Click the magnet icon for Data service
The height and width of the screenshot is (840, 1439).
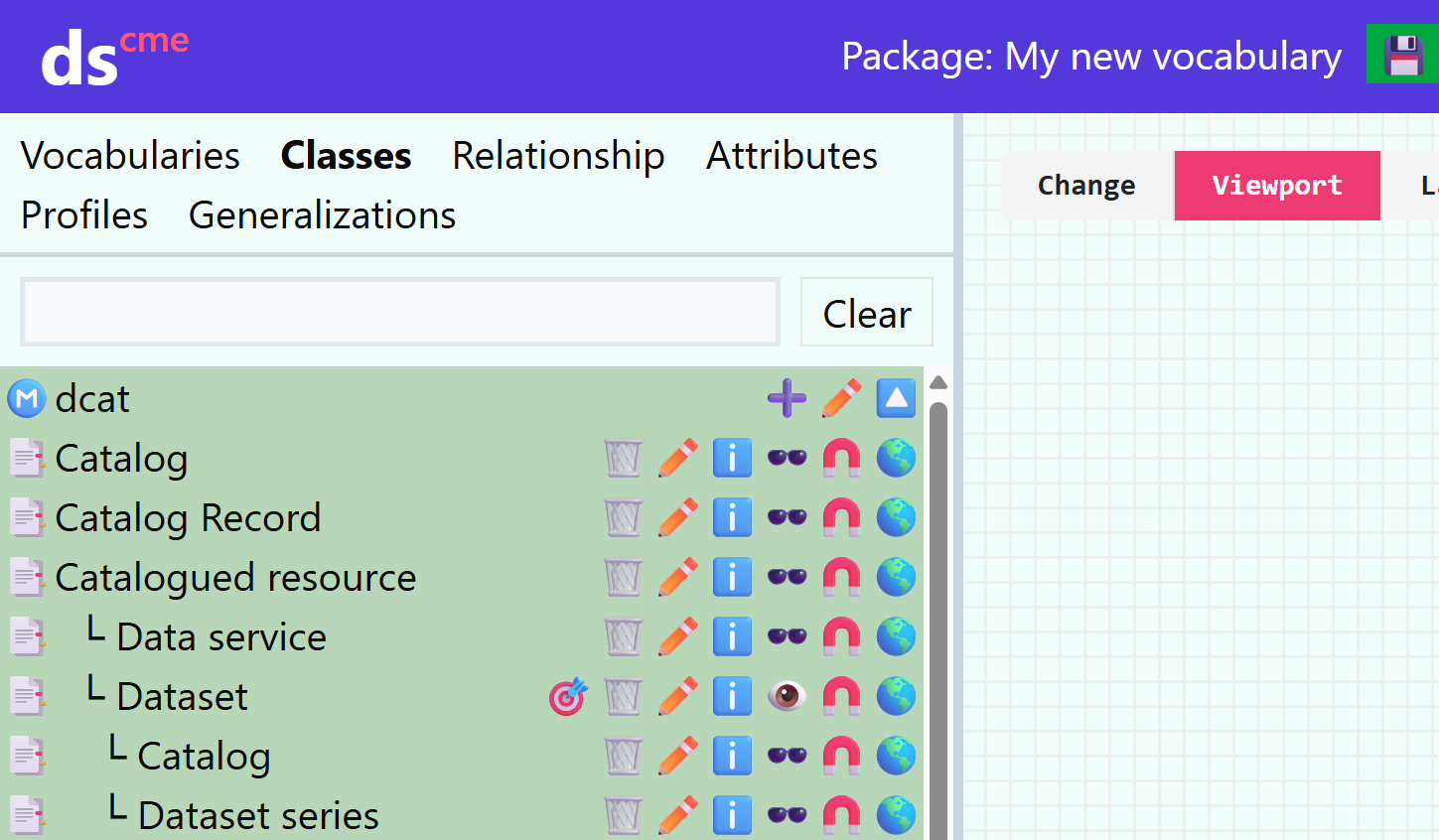841,637
